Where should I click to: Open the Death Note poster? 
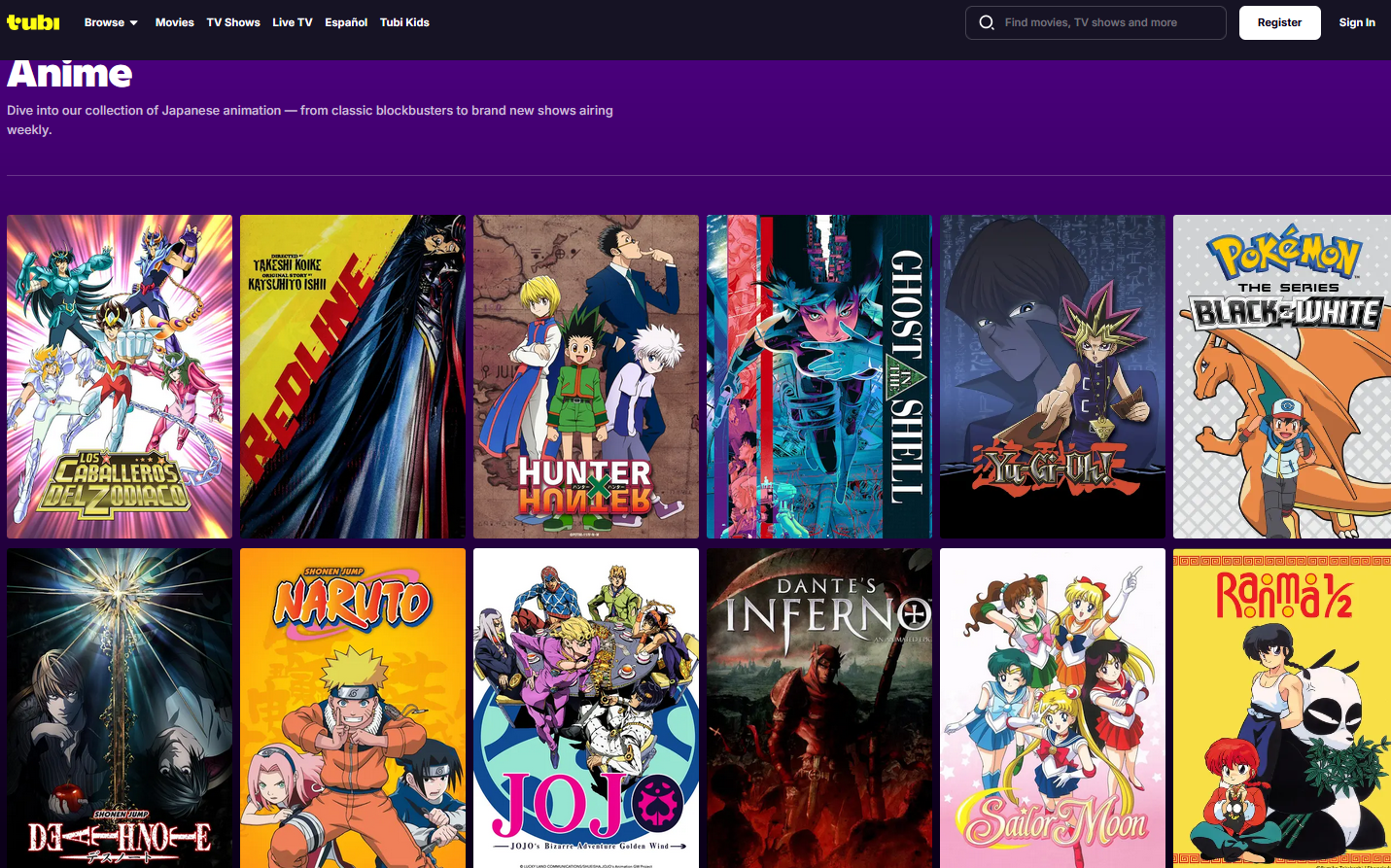click(x=120, y=708)
